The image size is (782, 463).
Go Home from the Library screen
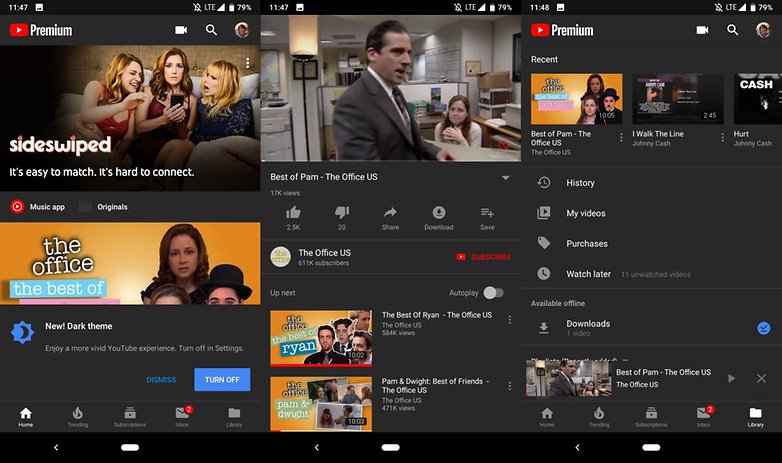point(547,417)
